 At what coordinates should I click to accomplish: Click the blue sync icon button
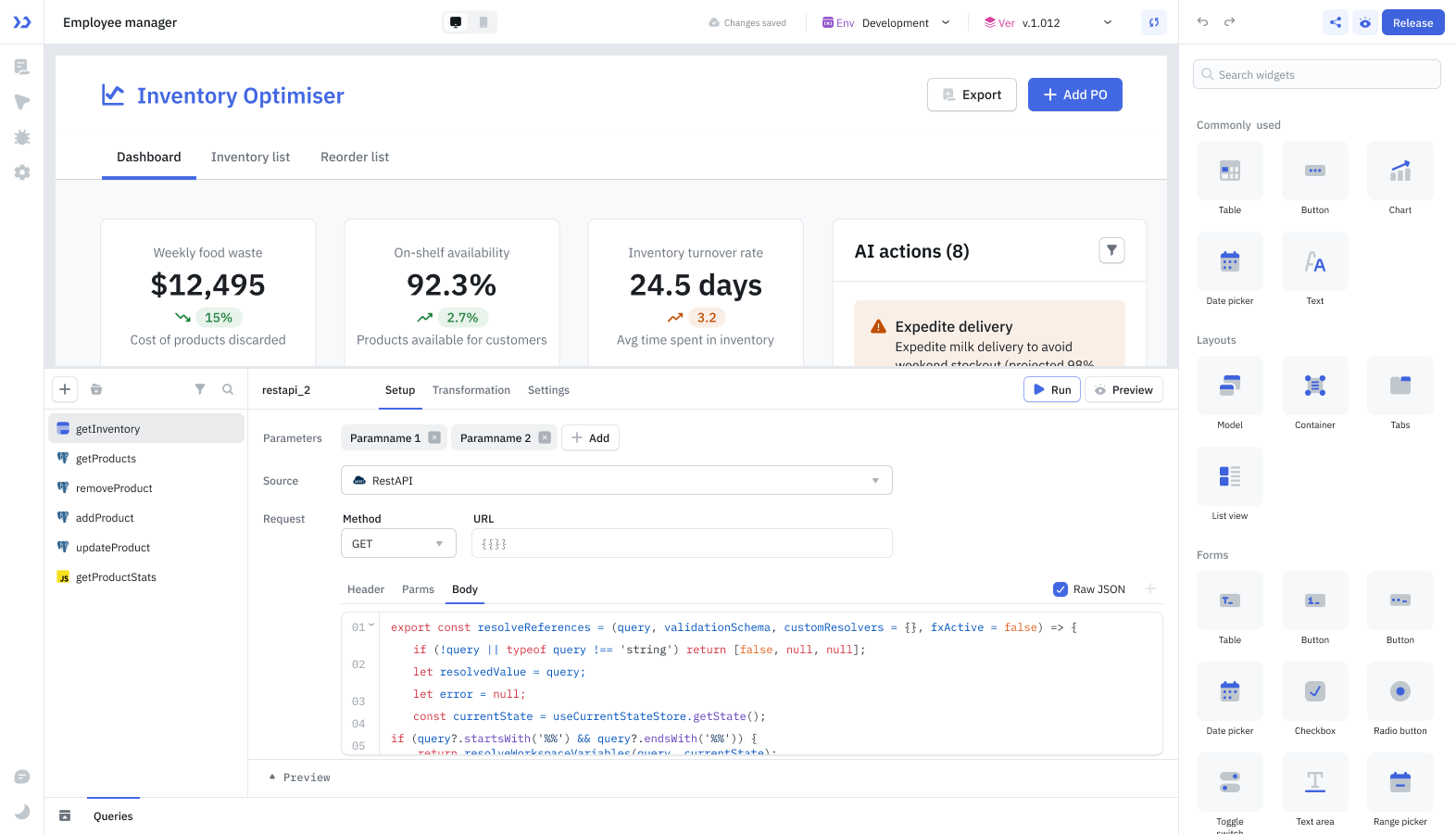(x=1153, y=23)
